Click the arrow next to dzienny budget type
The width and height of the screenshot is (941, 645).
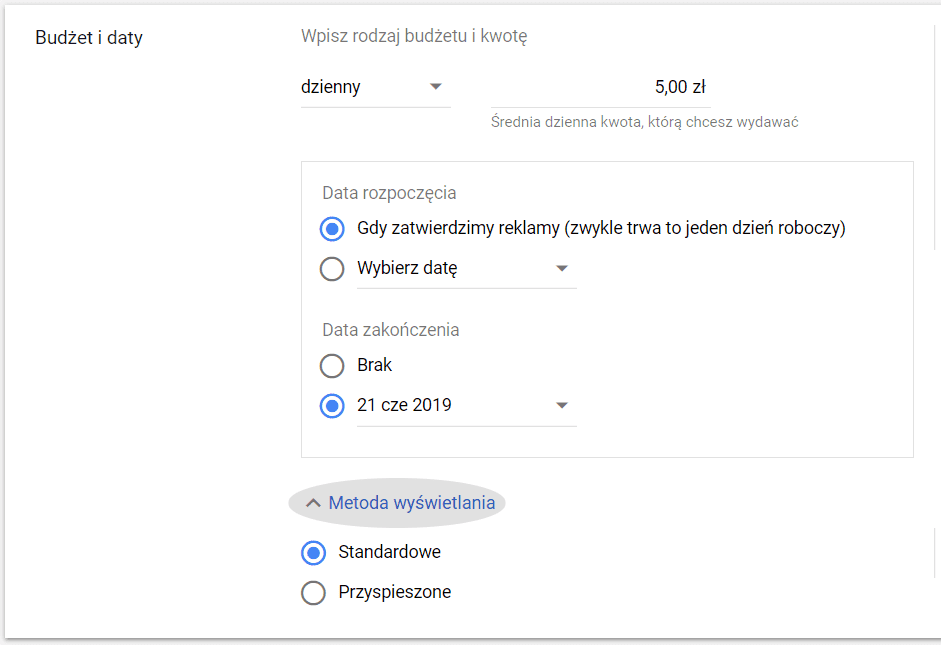tap(435, 87)
